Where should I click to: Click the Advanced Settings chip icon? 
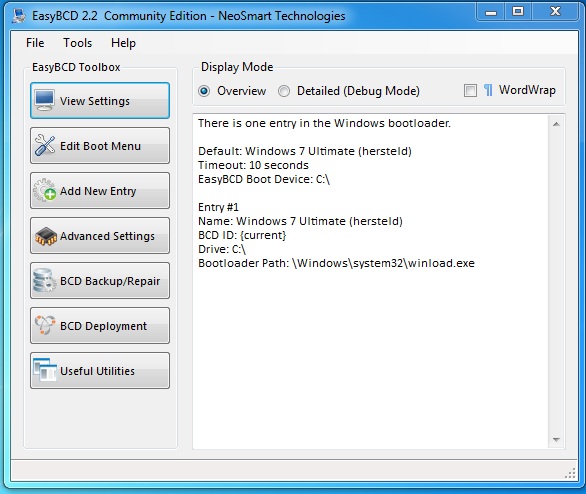coord(46,236)
